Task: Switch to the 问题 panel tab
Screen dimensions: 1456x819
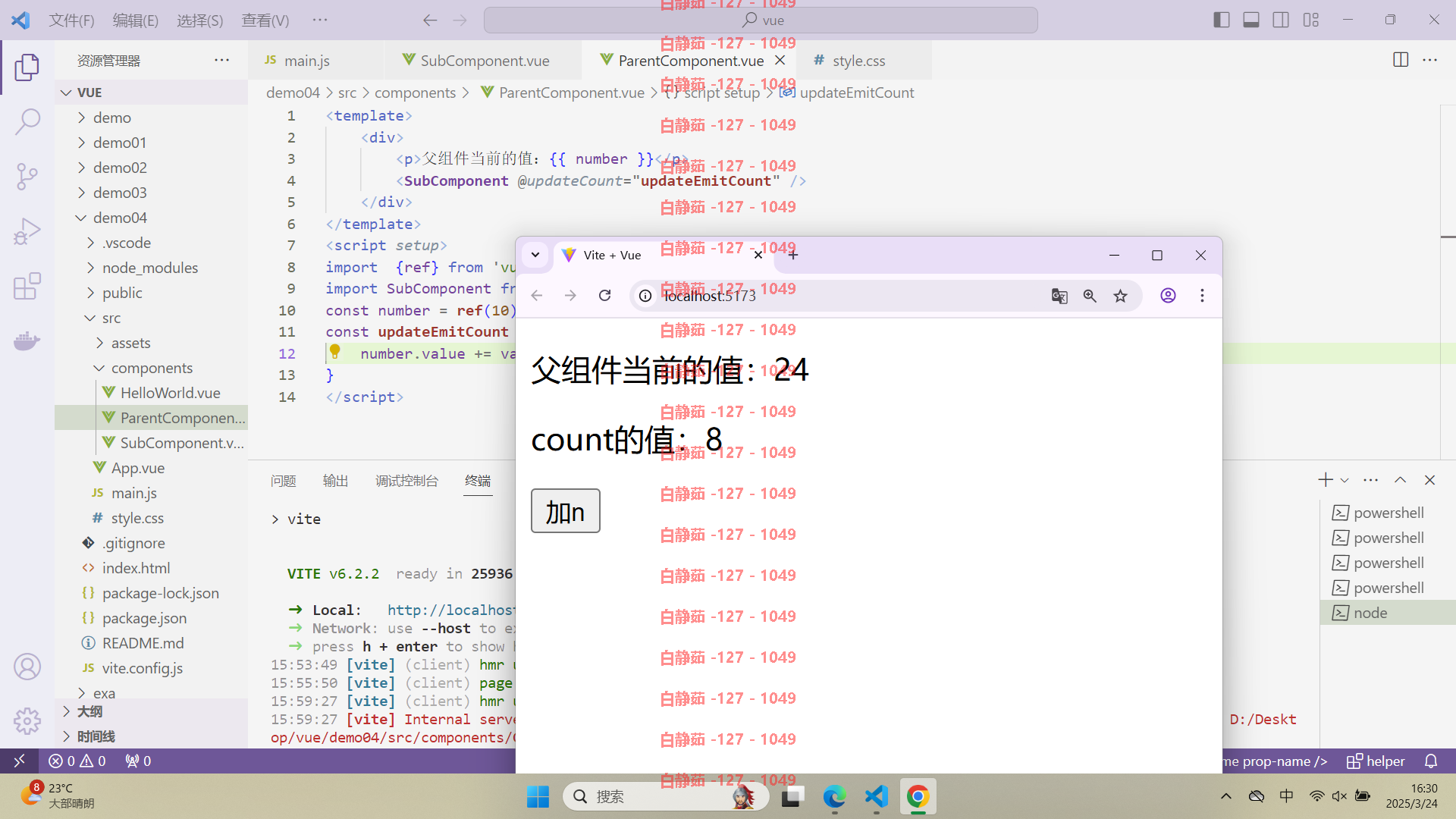Action: (x=283, y=481)
